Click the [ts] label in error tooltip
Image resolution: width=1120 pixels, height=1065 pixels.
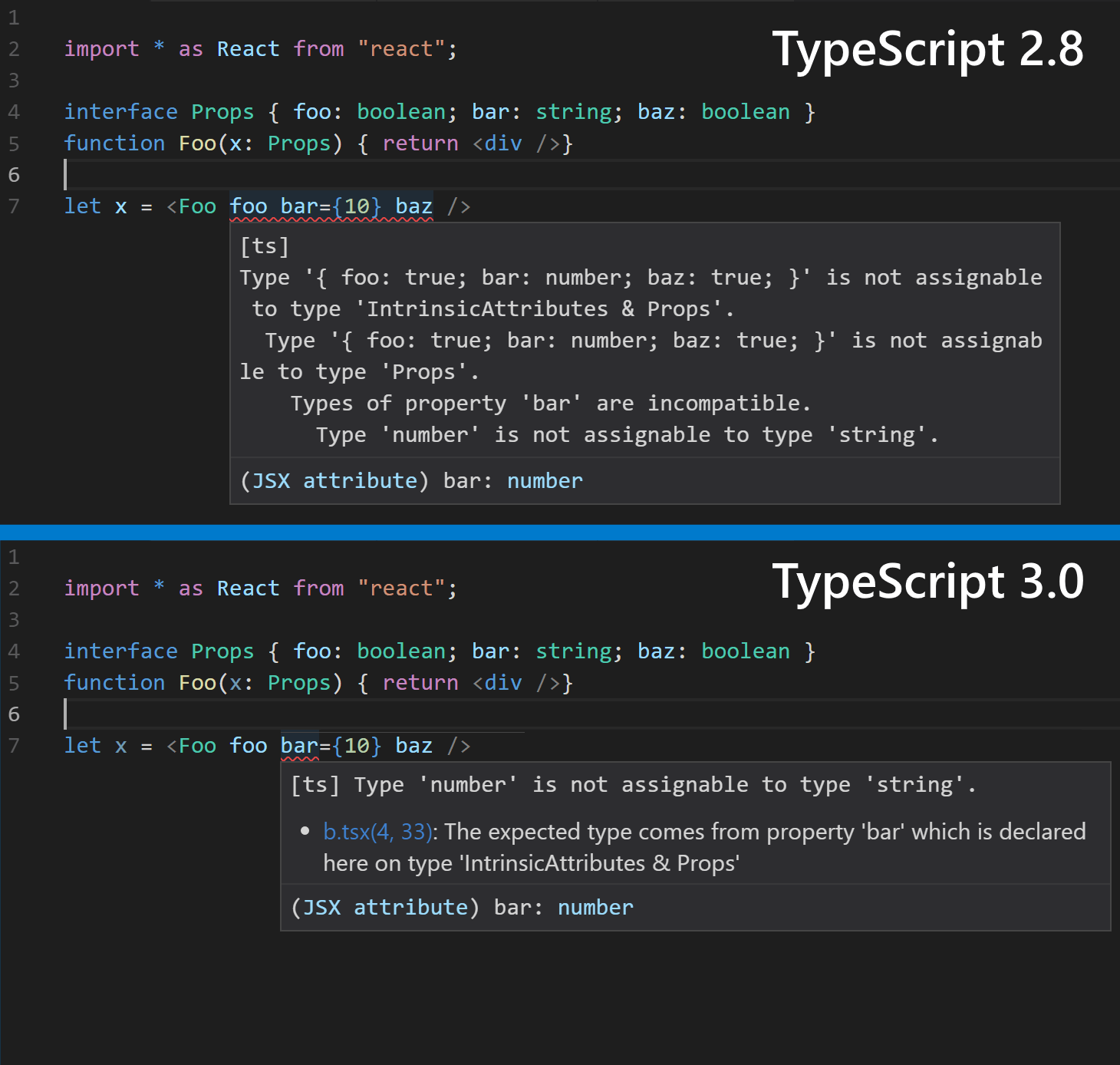pyautogui.click(x=265, y=246)
